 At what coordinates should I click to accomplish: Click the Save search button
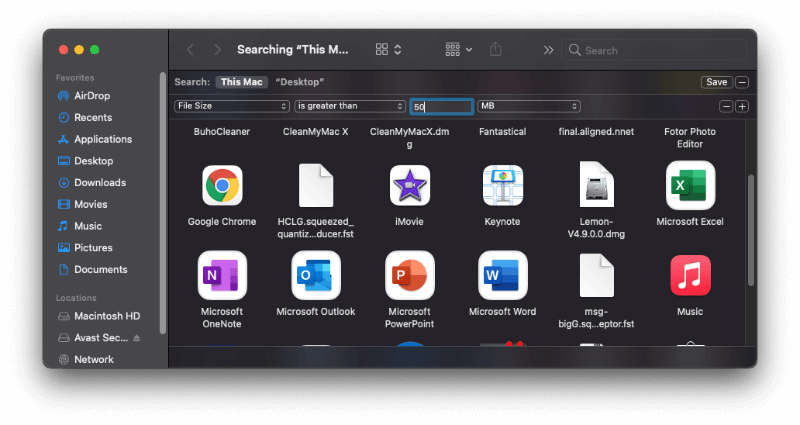716,82
